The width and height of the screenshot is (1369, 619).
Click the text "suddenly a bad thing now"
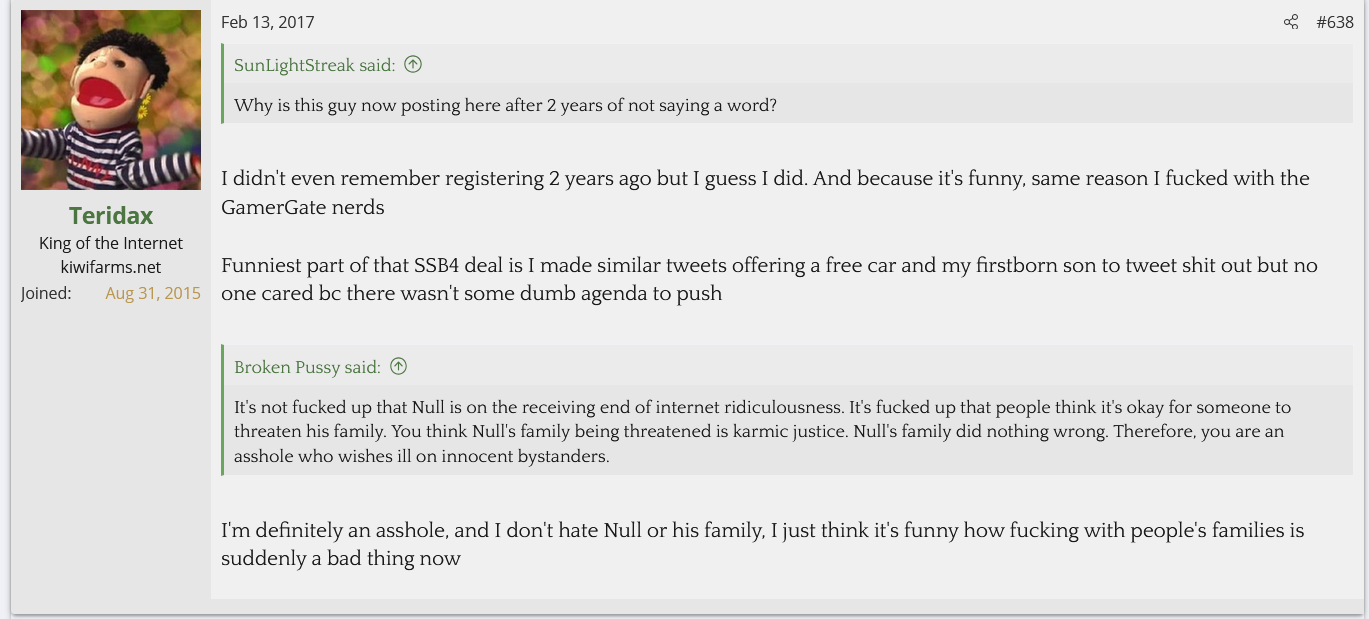(x=341, y=558)
